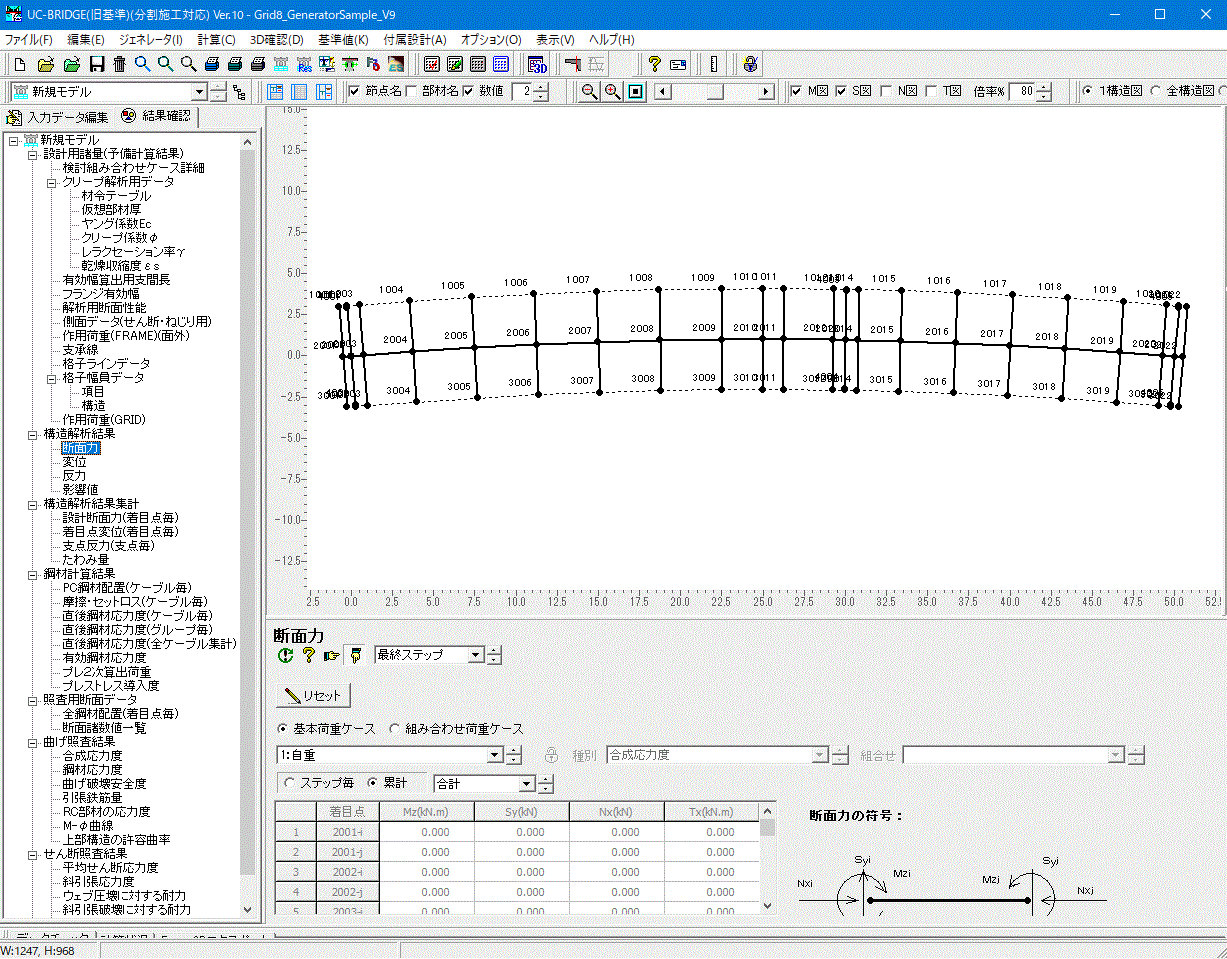Collapse the 鋼材計算結果 tree node
The height and width of the screenshot is (959, 1227).
pyautogui.click(x=32, y=574)
